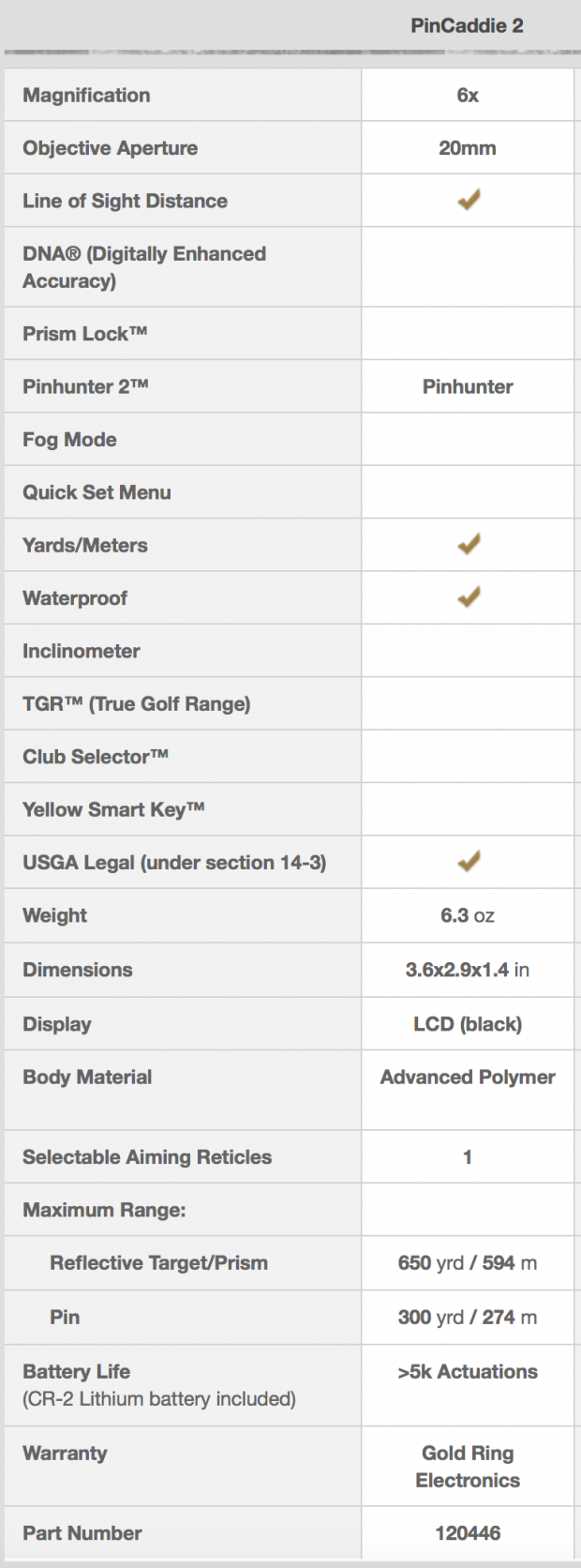This screenshot has height=1568, width=581.
Task: Select the Prism Lock™ feature label
Action: [85, 333]
